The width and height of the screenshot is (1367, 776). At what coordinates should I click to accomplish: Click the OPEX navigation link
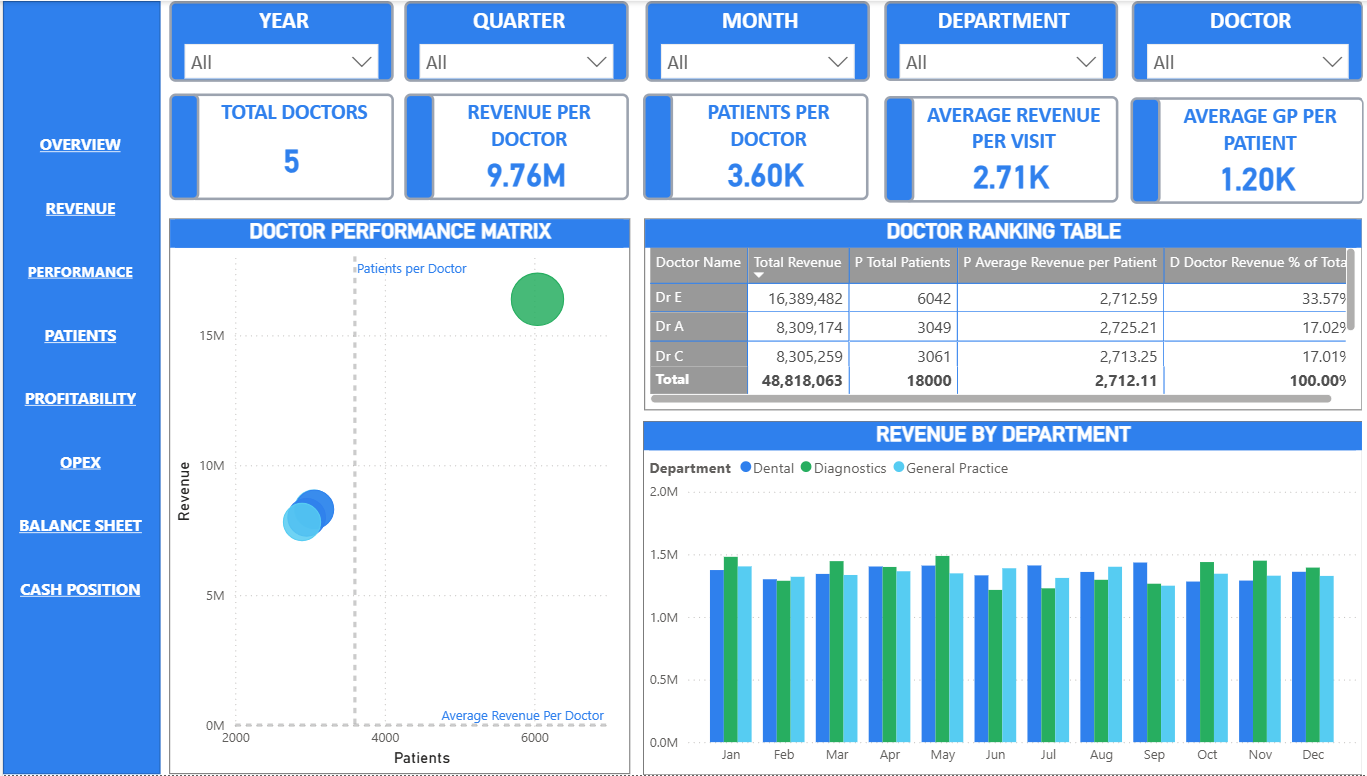(x=80, y=463)
